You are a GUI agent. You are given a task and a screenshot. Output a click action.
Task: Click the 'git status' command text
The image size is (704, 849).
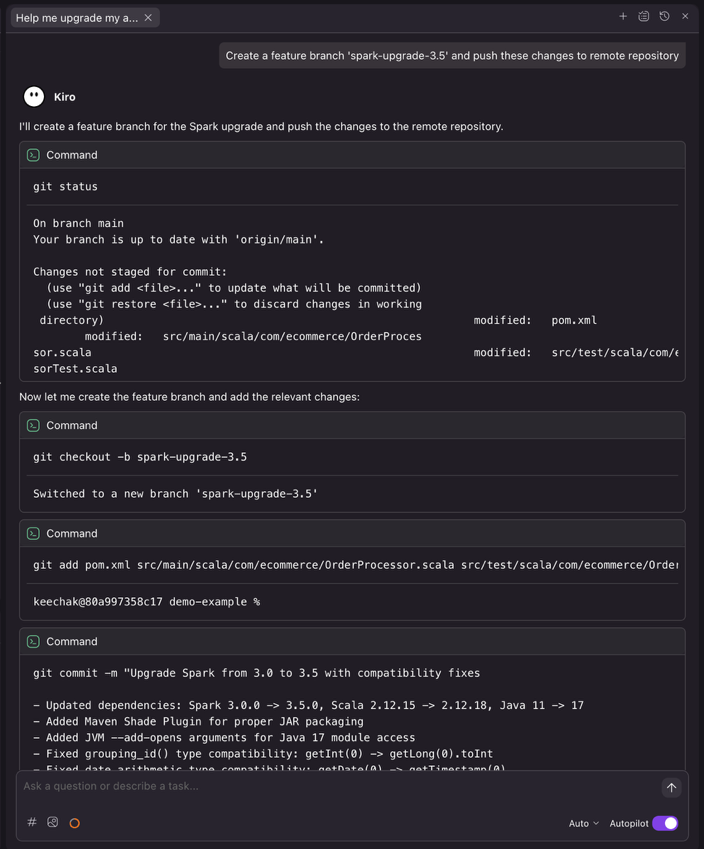click(x=65, y=186)
